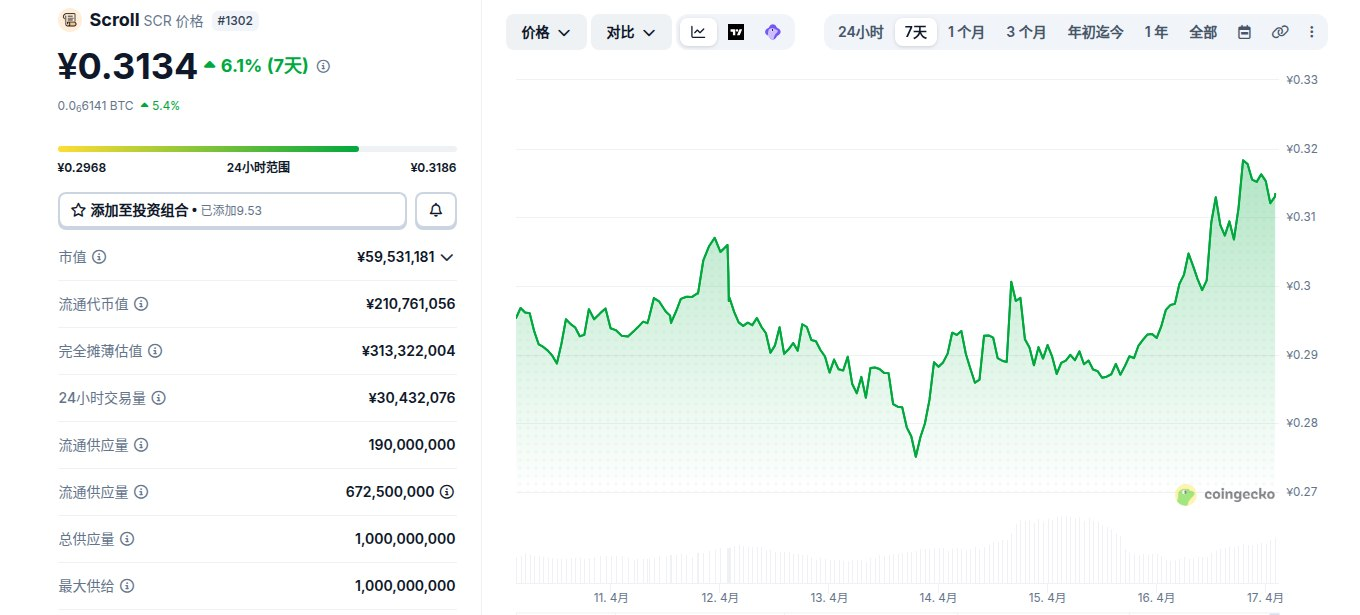
Task: Click the info icon beside 6.1% (7天)
Action: pyautogui.click(x=323, y=66)
